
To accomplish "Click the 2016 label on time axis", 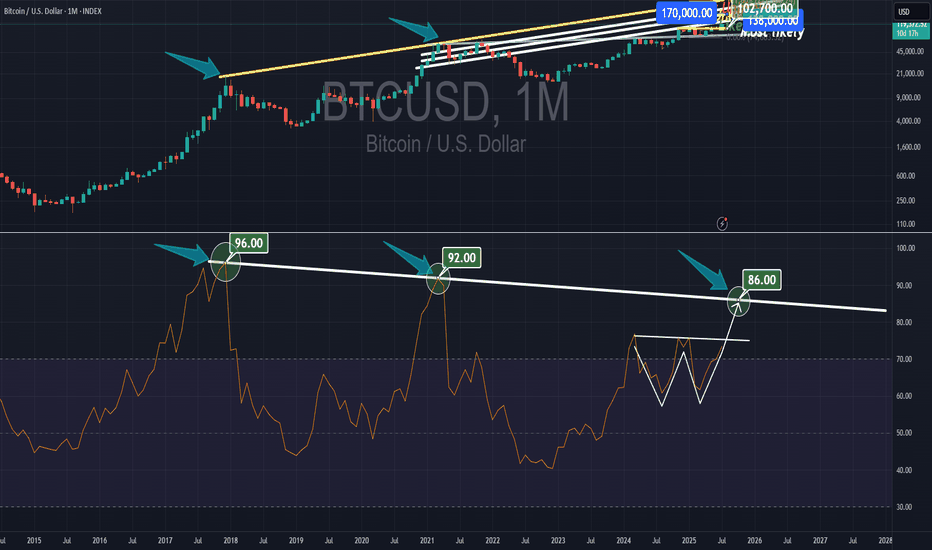I will coord(99,540).
